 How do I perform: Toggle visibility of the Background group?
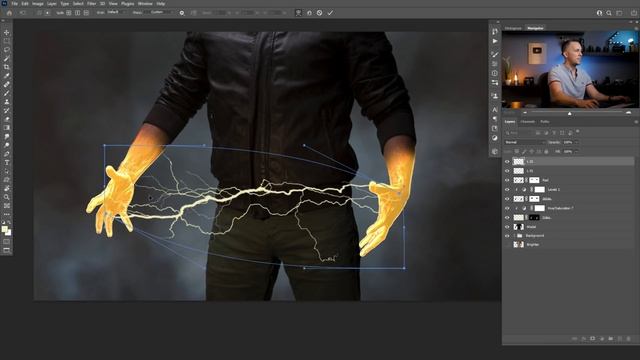click(507, 236)
